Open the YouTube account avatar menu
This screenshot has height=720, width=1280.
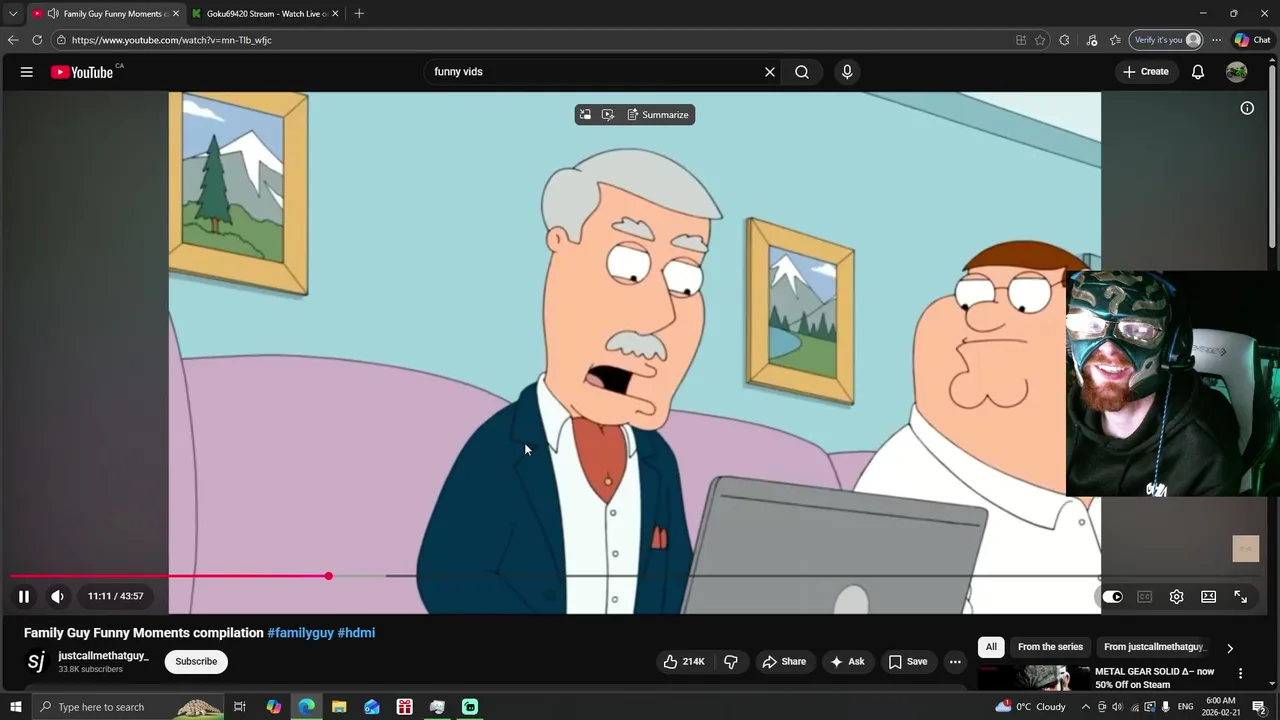tap(1237, 72)
